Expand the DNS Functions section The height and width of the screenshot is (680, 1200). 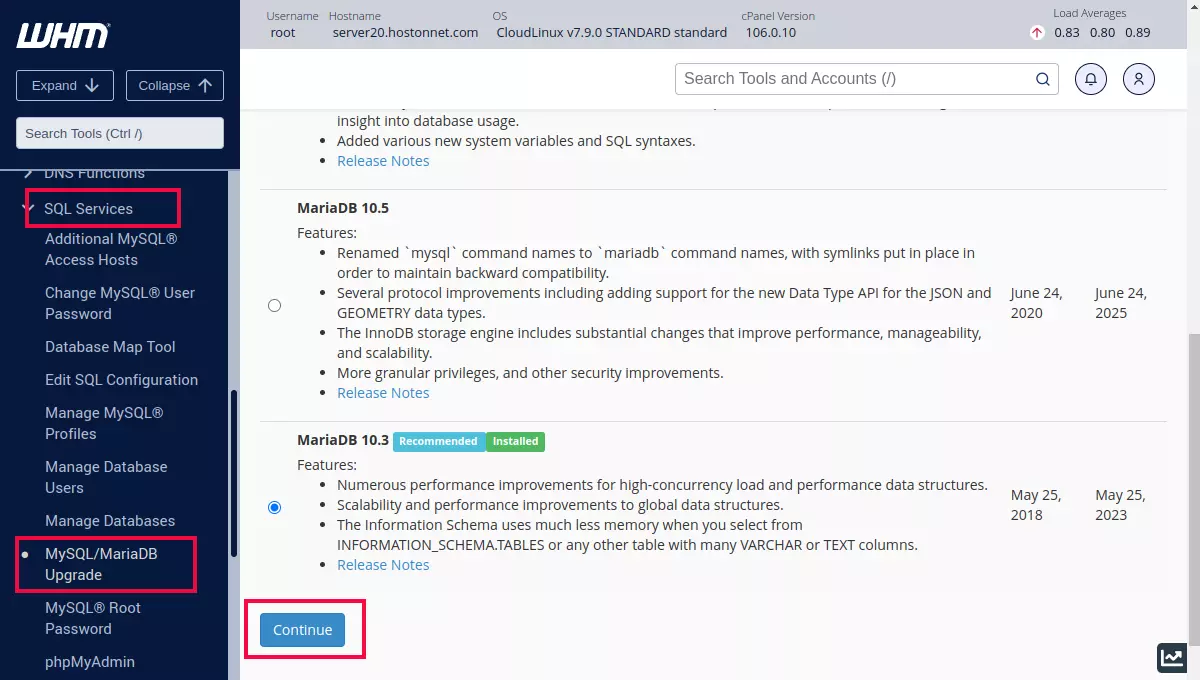click(x=96, y=172)
